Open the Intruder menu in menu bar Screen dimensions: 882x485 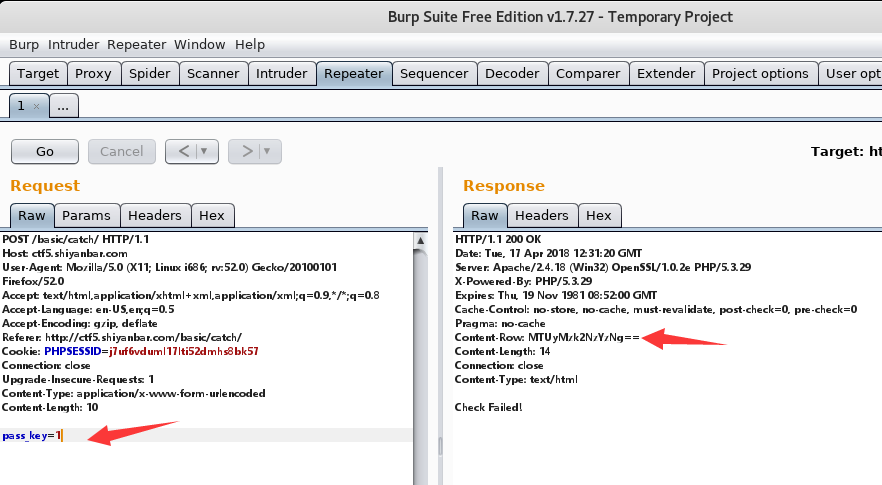(x=73, y=44)
